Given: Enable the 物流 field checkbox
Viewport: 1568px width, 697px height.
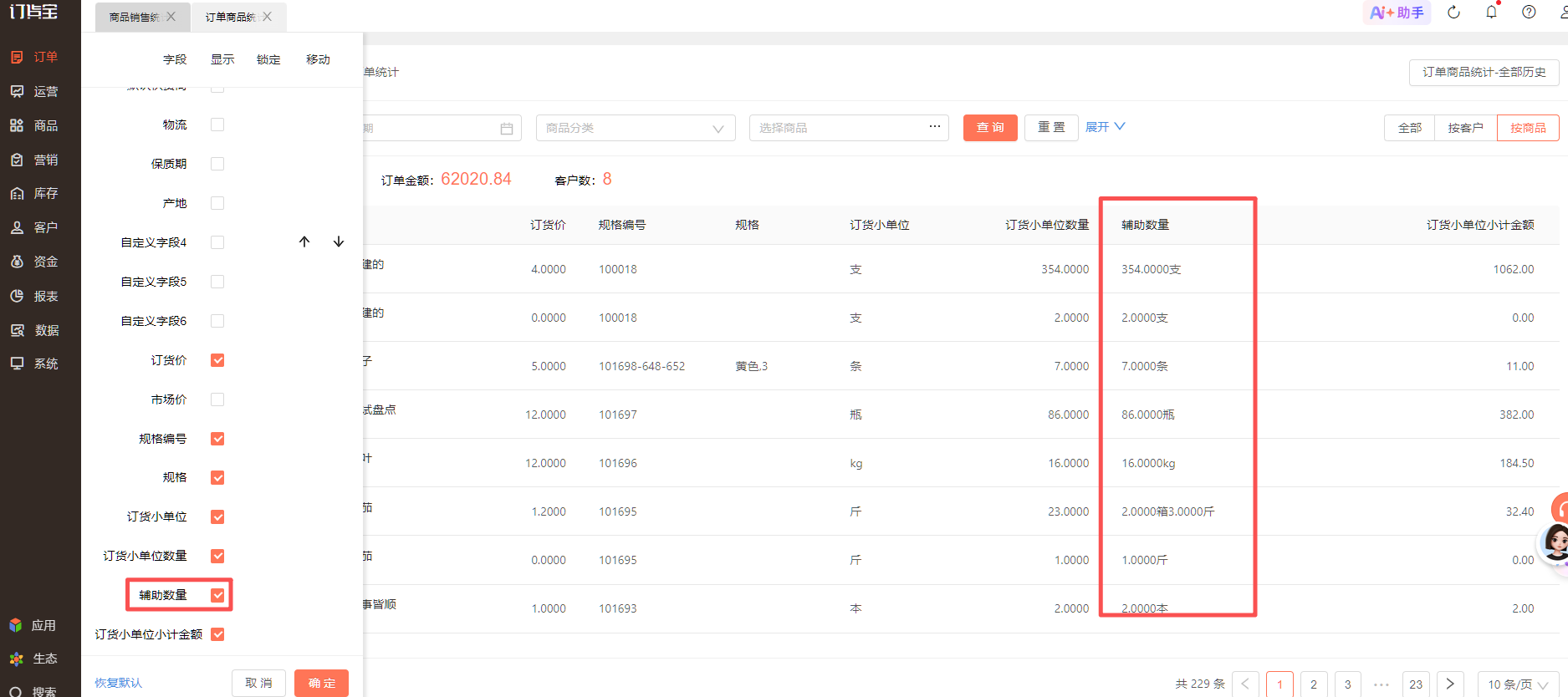Looking at the screenshot, I should pos(217,125).
